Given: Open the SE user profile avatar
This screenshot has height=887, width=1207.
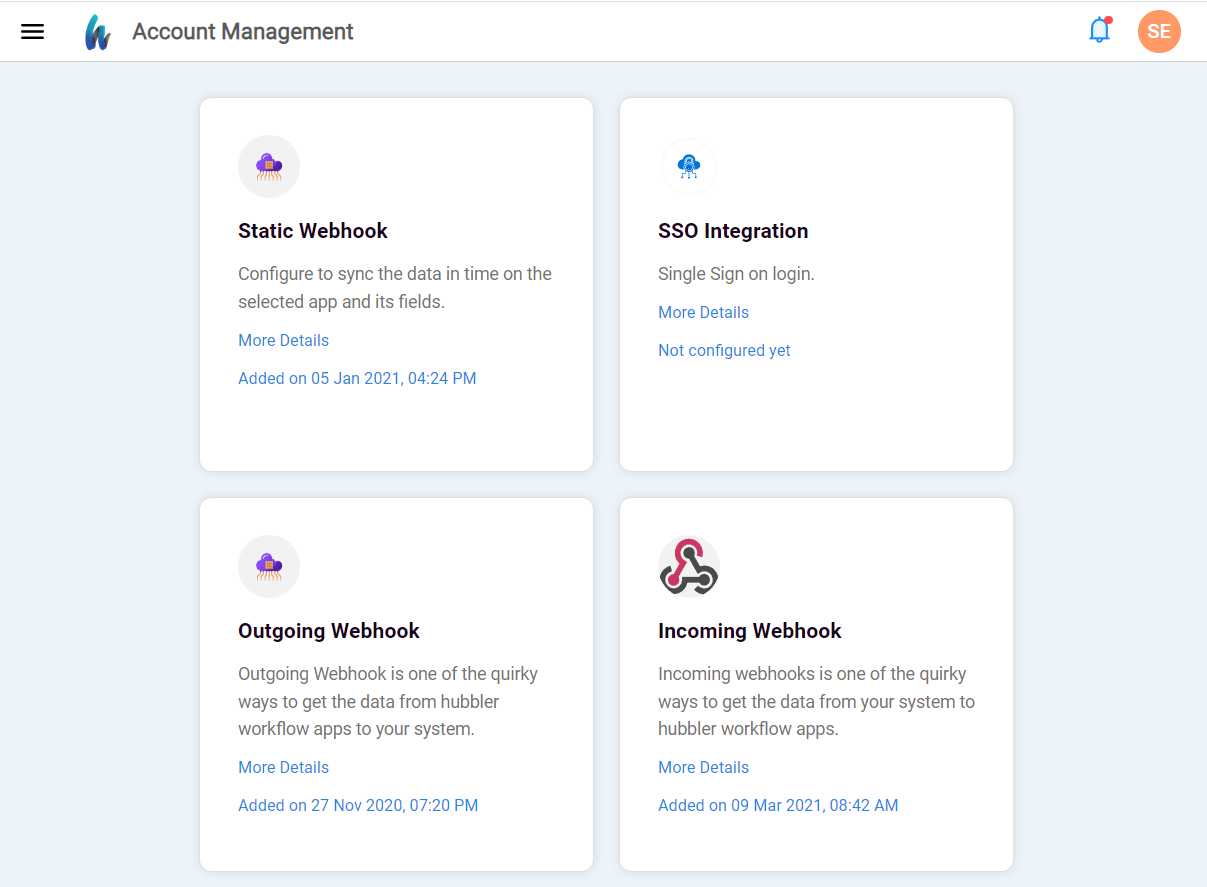Looking at the screenshot, I should point(1159,32).
